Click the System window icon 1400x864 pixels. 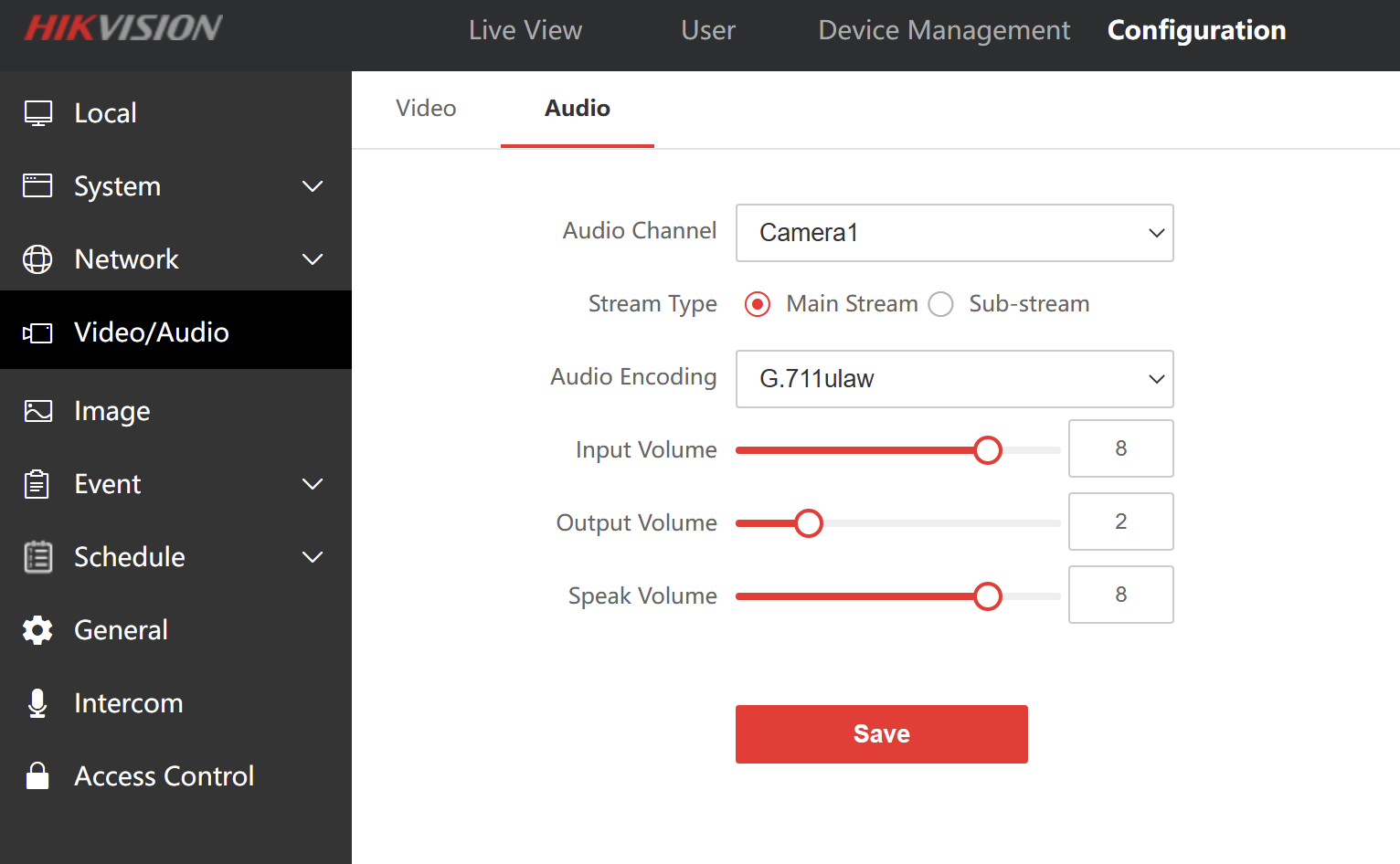click(37, 186)
